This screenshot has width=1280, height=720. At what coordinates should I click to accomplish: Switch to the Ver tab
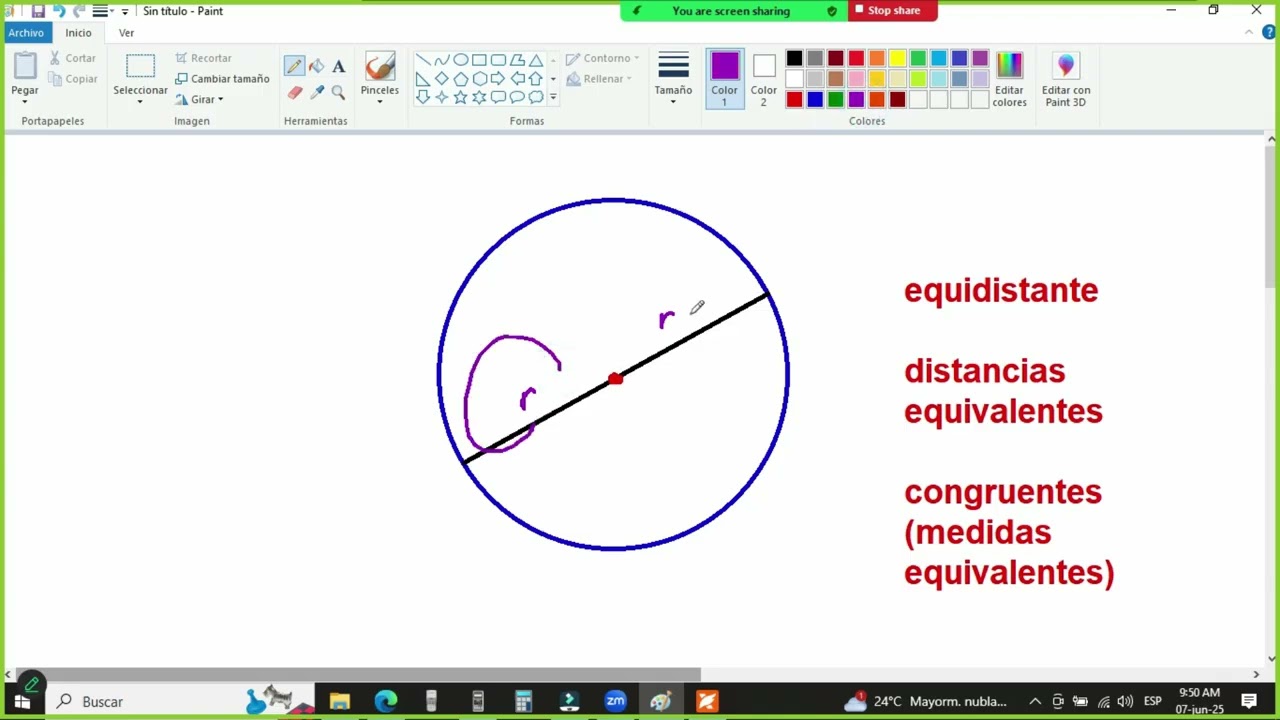tap(126, 32)
